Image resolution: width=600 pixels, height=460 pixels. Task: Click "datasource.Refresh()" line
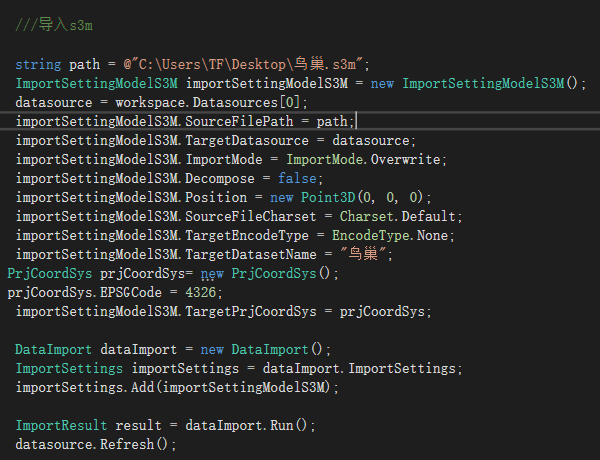tap(96, 444)
